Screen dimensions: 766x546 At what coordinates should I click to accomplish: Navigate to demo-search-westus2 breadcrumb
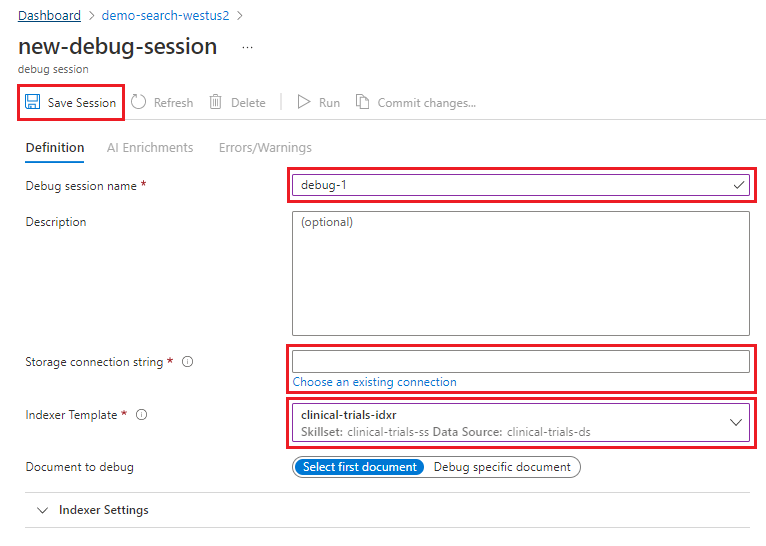165,16
